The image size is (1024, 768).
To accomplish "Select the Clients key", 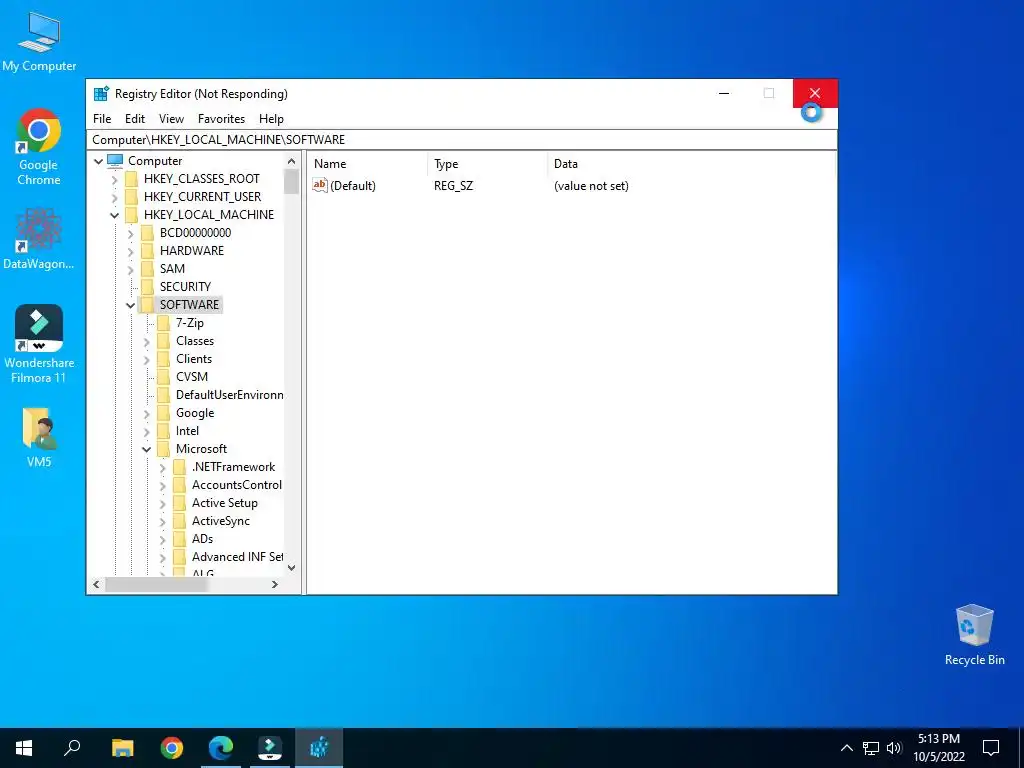I will (194, 359).
